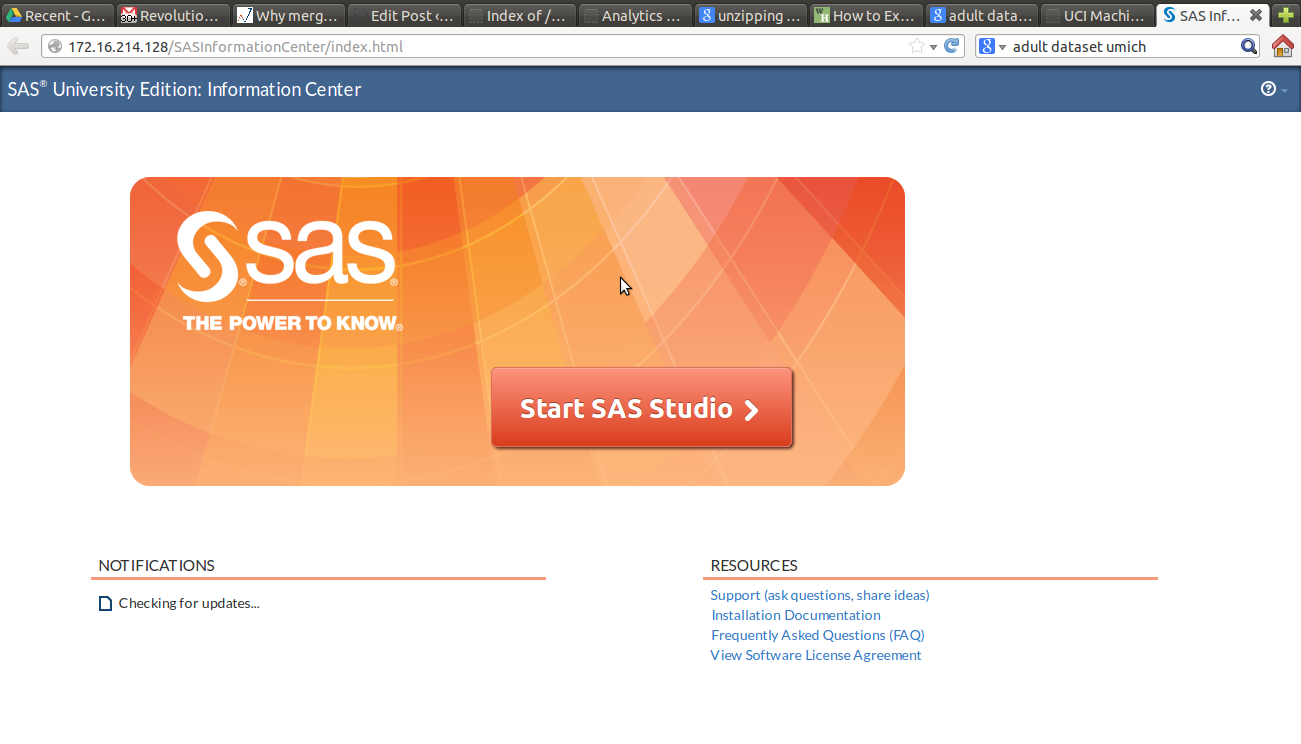This screenshot has width=1301, height=744.
Task: Click the Firefox home icon
Action: point(1282,46)
